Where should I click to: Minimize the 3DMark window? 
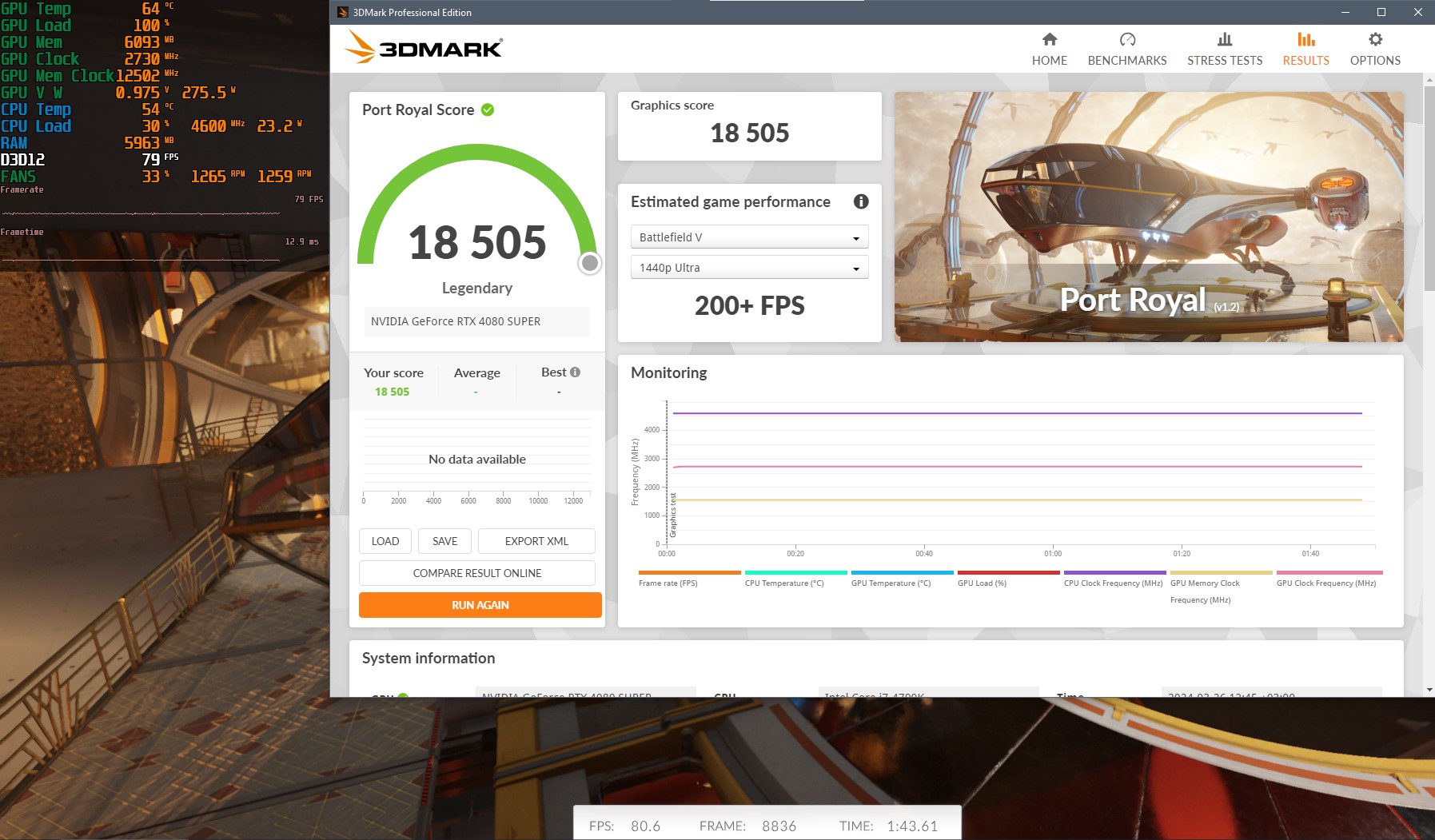pos(1345,12)
